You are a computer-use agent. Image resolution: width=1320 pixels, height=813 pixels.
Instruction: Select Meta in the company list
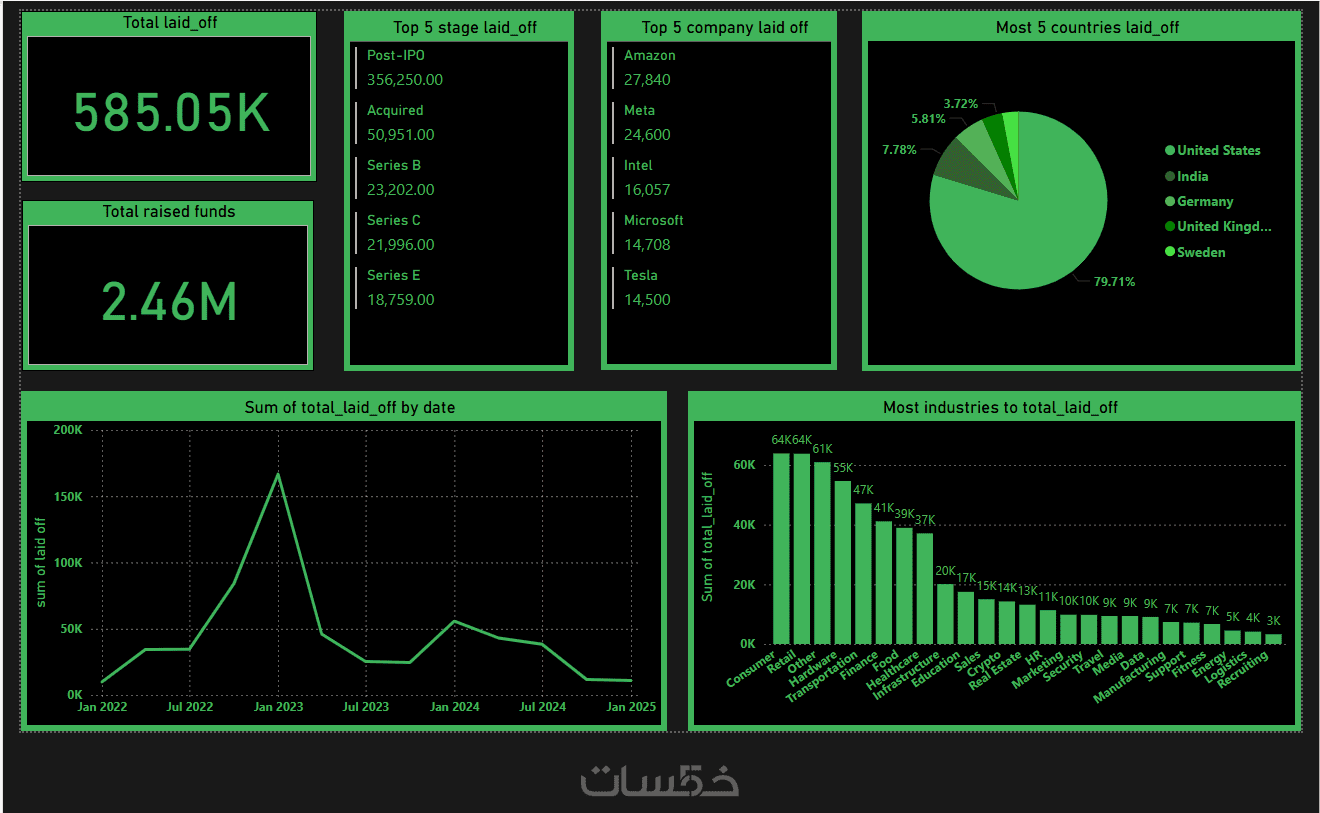(x=640, y=111)
